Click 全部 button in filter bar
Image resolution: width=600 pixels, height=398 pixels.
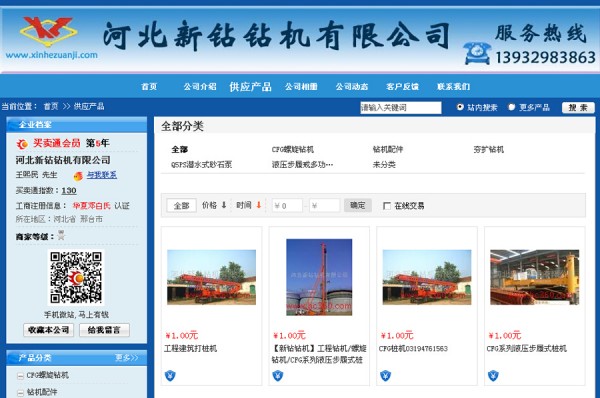(181, 206)
